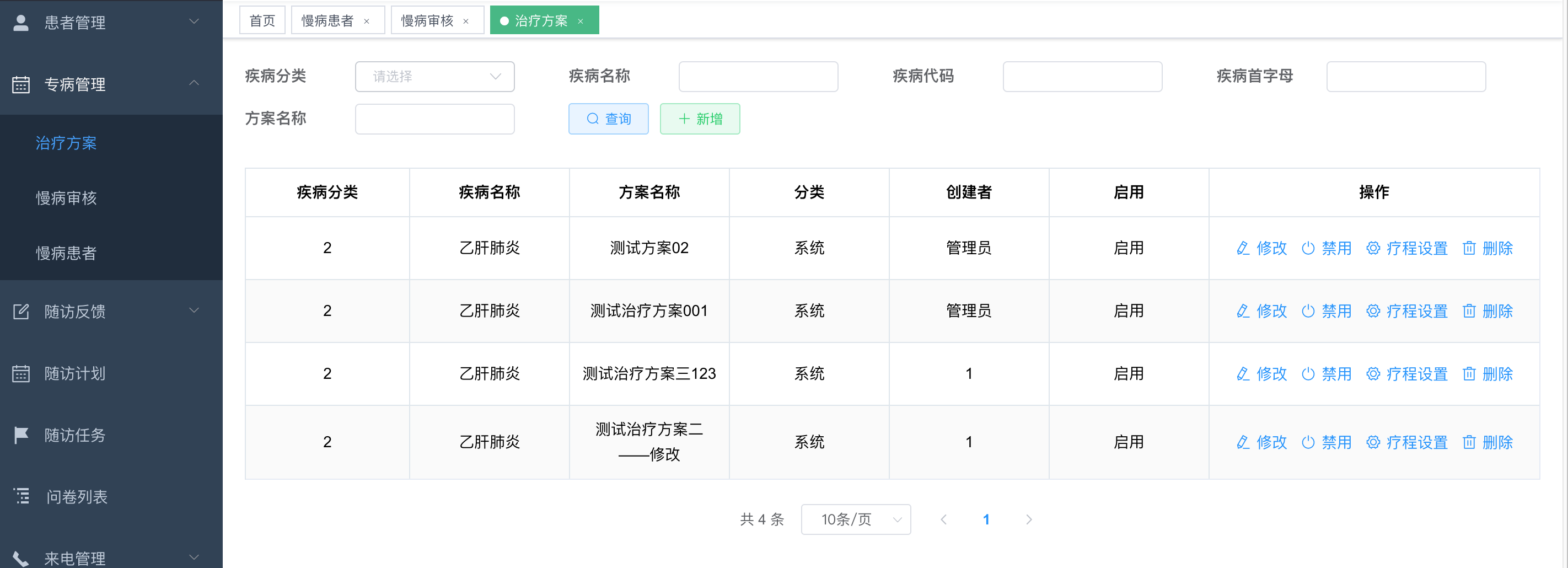Focus the 疾病代码 input field

click(x=1082, y=77)
